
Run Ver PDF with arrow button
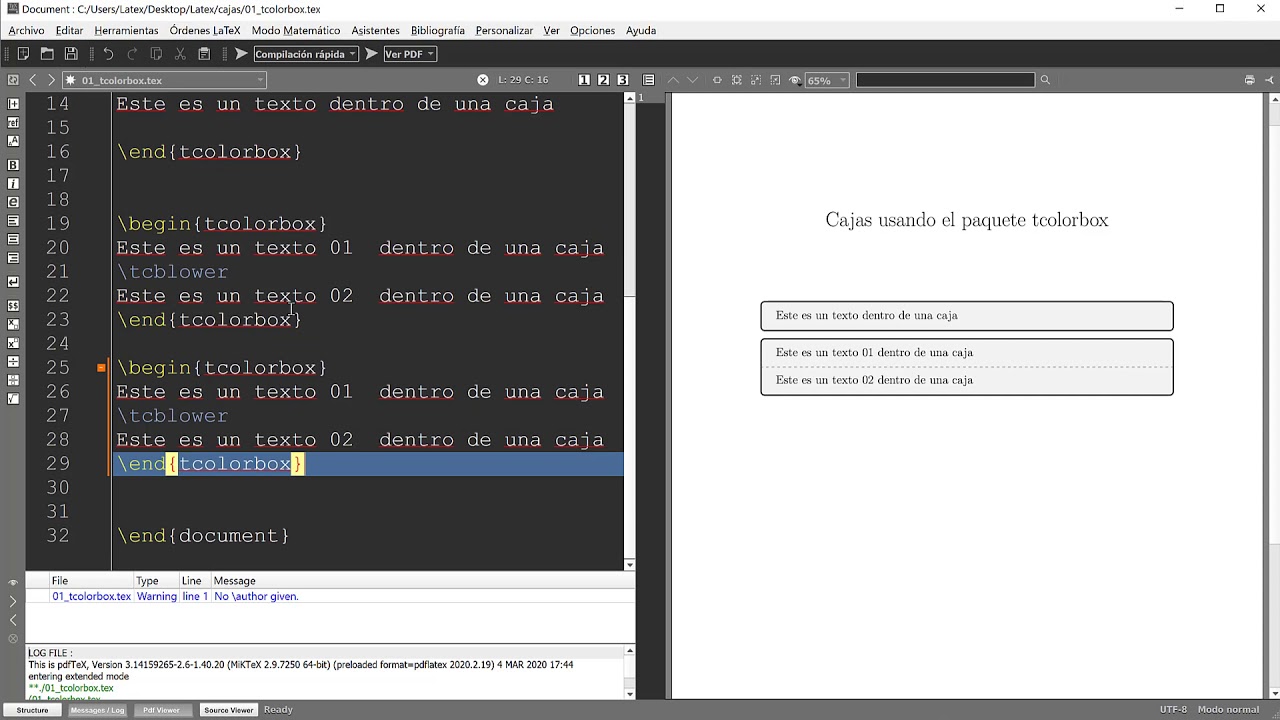tap(371, 54)
